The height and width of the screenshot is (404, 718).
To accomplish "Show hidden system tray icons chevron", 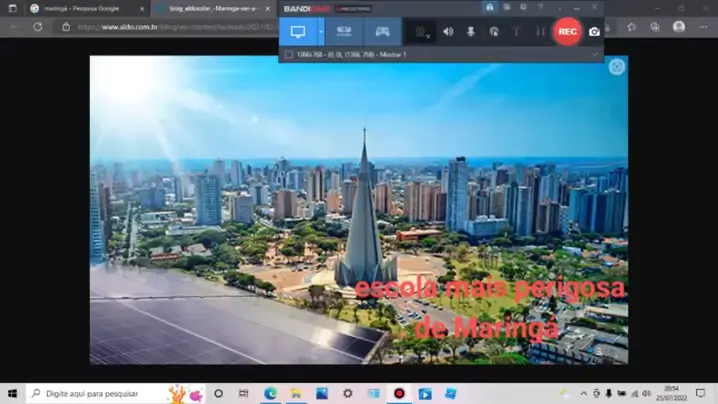I will tap(583, 394).
